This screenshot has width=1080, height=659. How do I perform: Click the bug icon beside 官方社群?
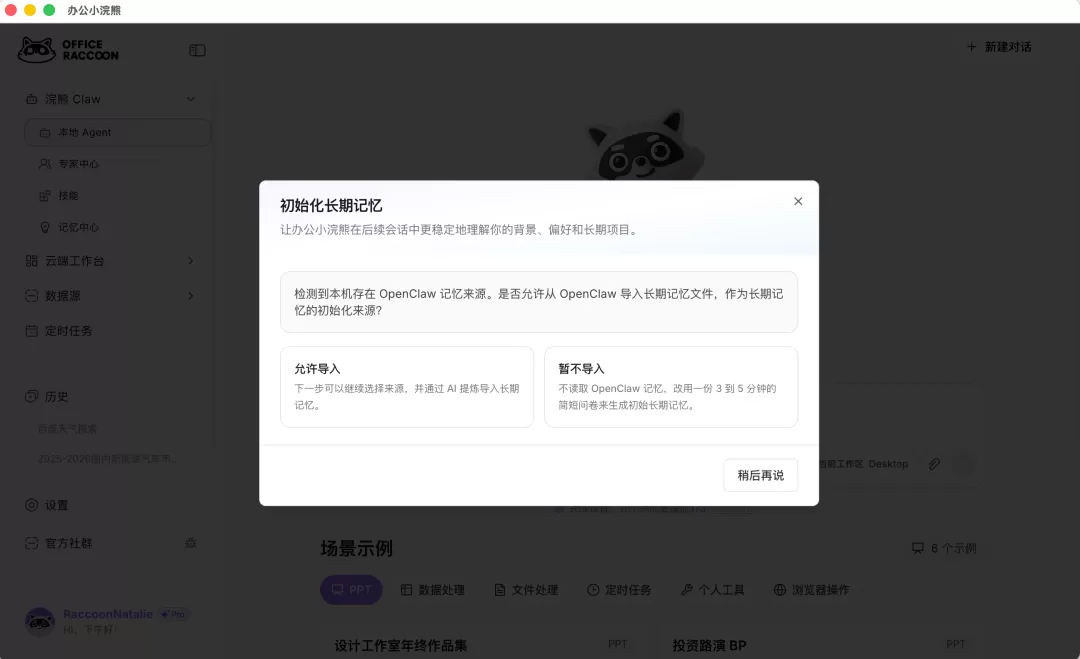191,543
